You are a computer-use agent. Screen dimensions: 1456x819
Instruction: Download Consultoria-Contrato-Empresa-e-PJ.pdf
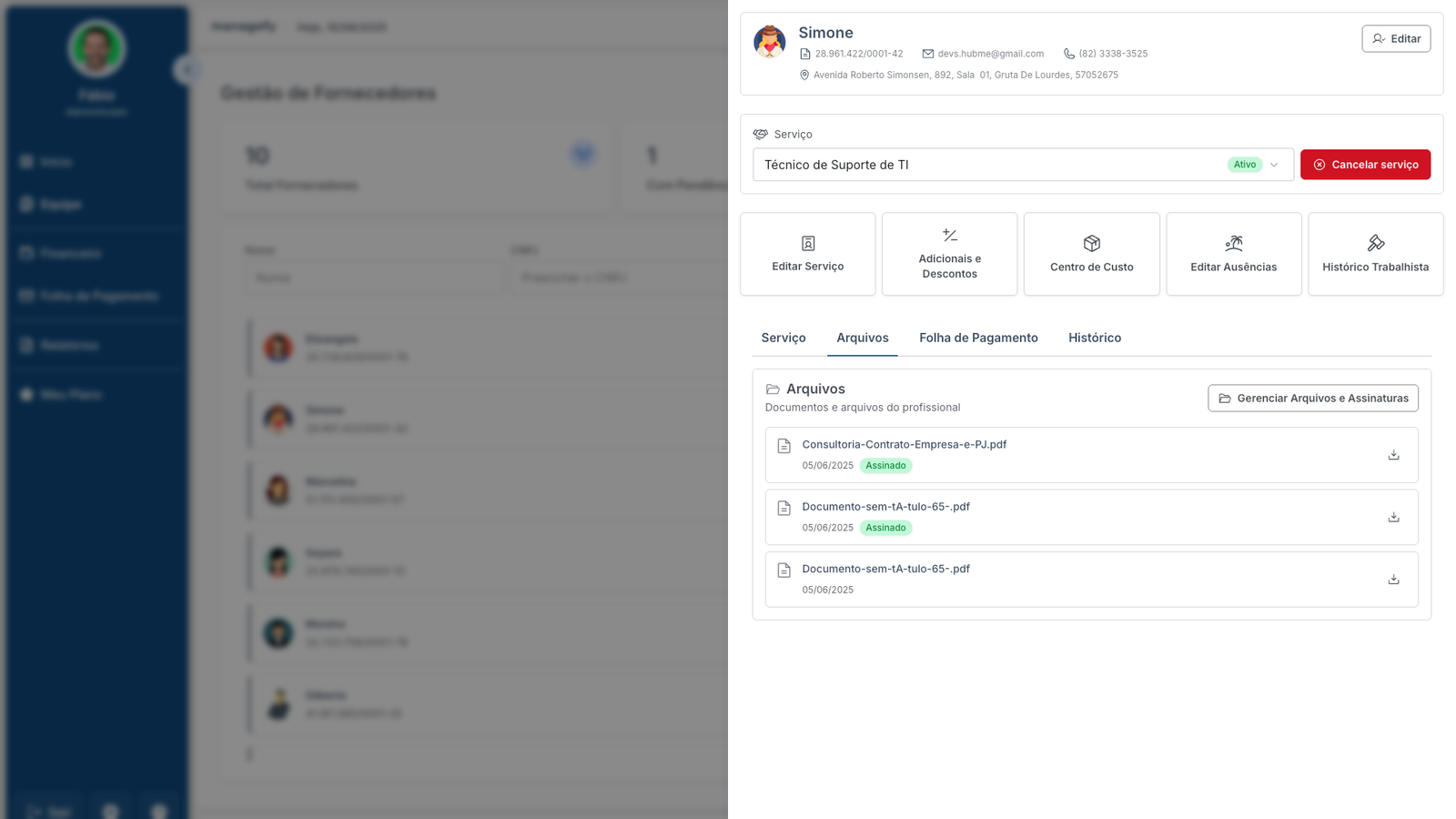pyautogui.click(x=1393, y=455)
